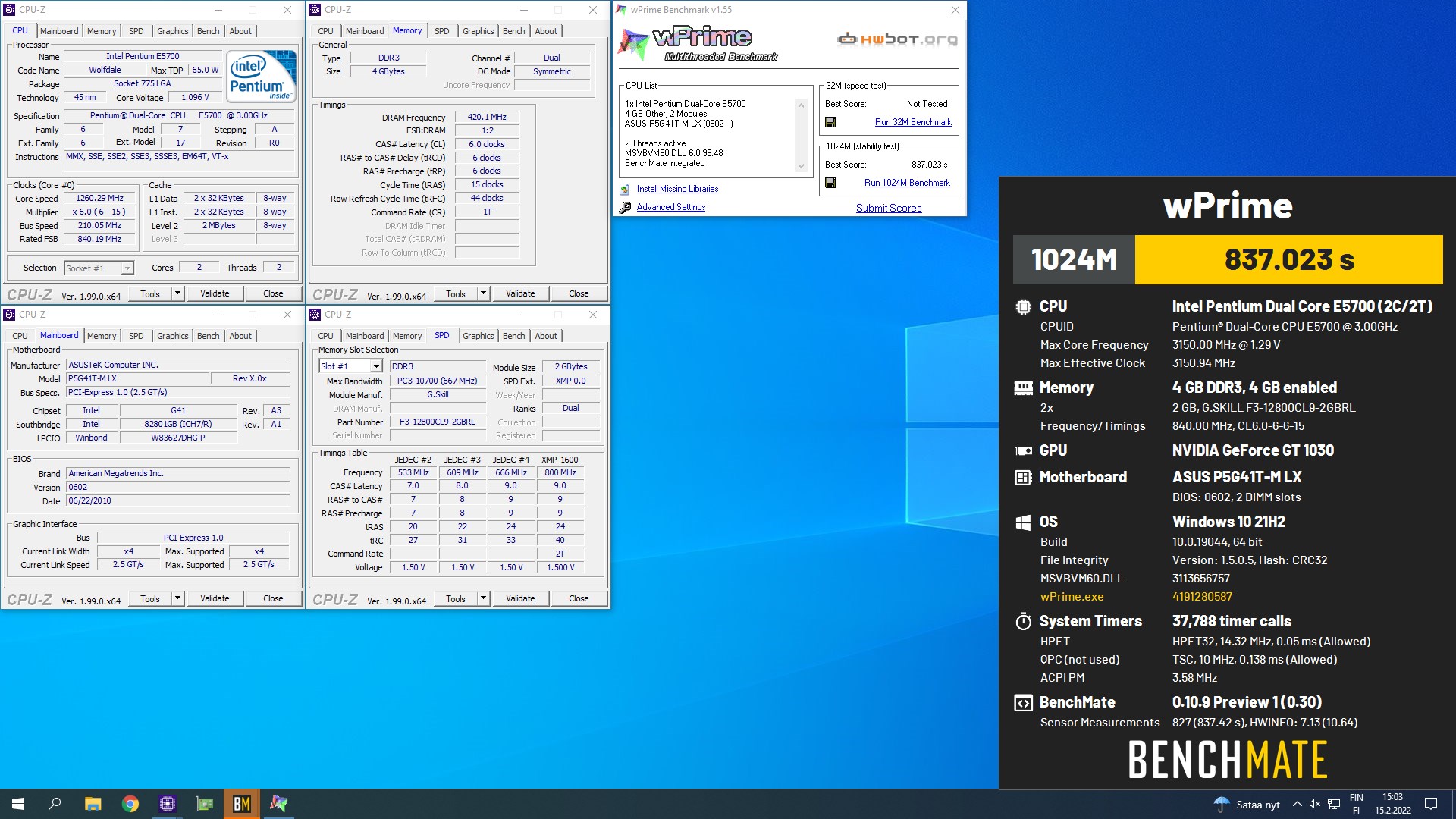Click the Core Speed value field
Viewport: 1456px width, 819px height.
pos(99,198)
